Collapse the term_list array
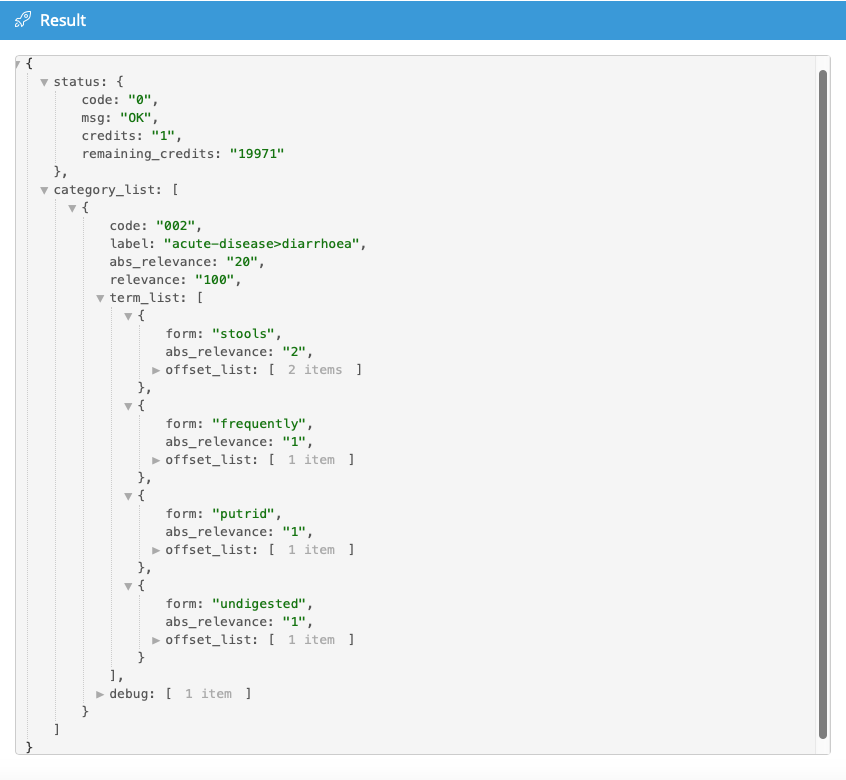The height and width of the screenshot is (780, 846). (x=100, y=297)
